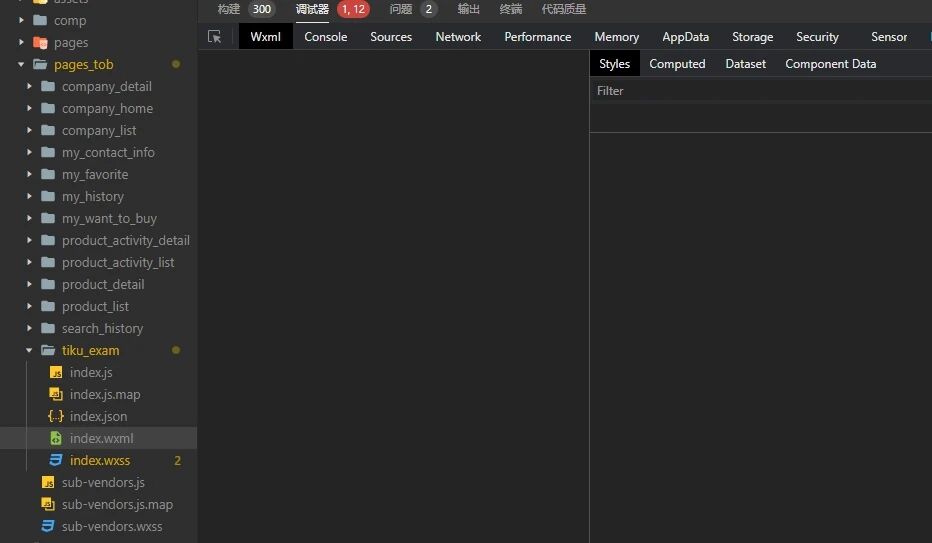Click the JS icon beside index.js
Image resolution: width=932 pixels, height=543 pixels.
56,372
